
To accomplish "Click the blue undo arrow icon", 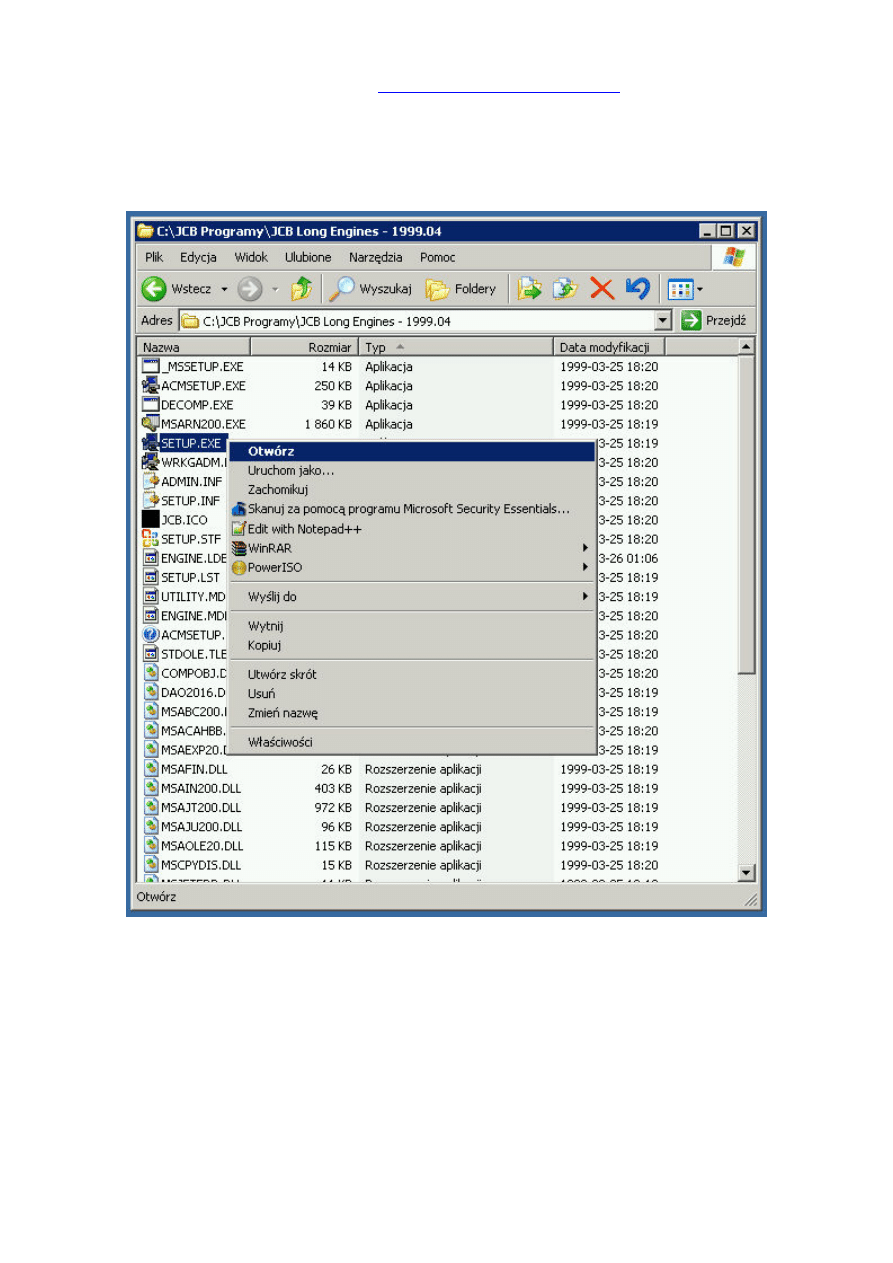I will (637, 289).
